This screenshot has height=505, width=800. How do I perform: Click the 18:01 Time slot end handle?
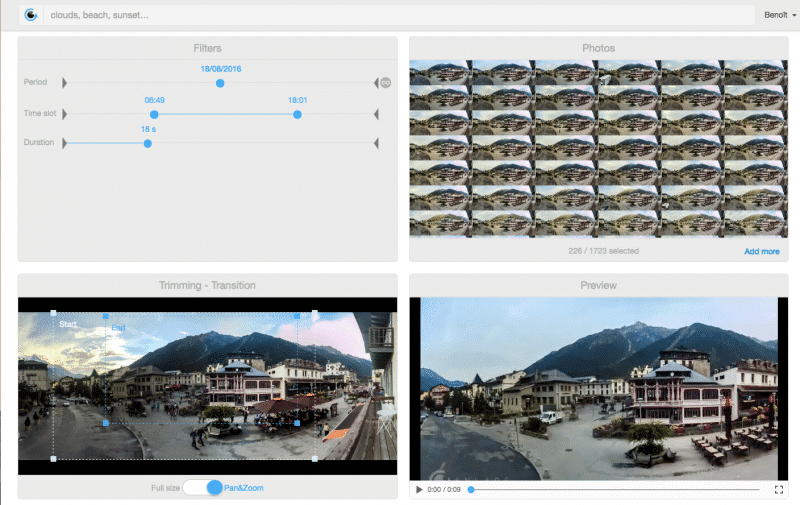tap(297, 114)
